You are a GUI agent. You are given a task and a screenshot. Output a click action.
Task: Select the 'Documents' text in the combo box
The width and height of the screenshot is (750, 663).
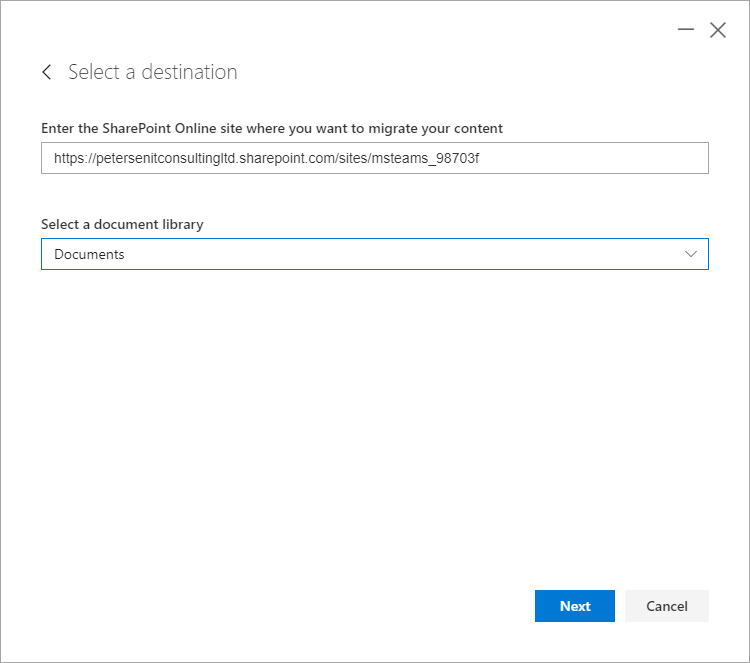coord(89,254)
